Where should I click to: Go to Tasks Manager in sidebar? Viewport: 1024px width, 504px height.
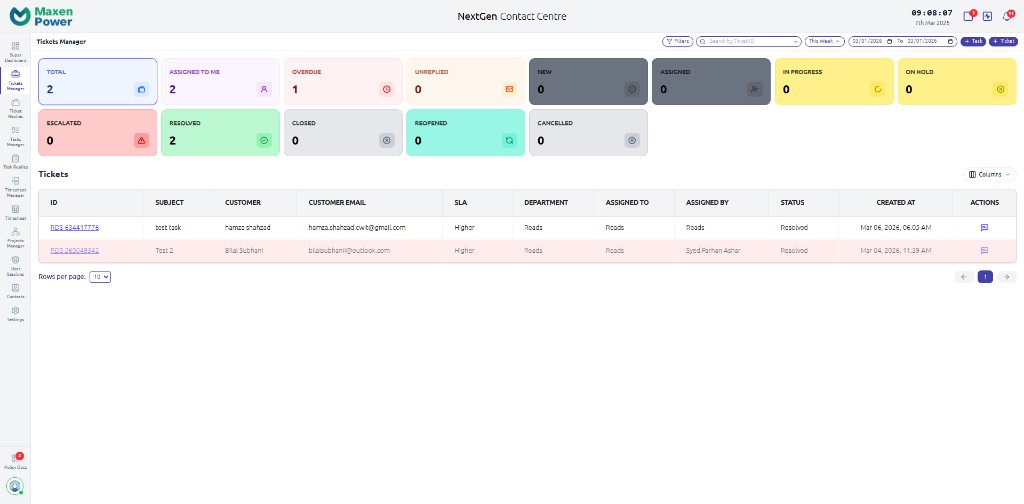point(15,136)
